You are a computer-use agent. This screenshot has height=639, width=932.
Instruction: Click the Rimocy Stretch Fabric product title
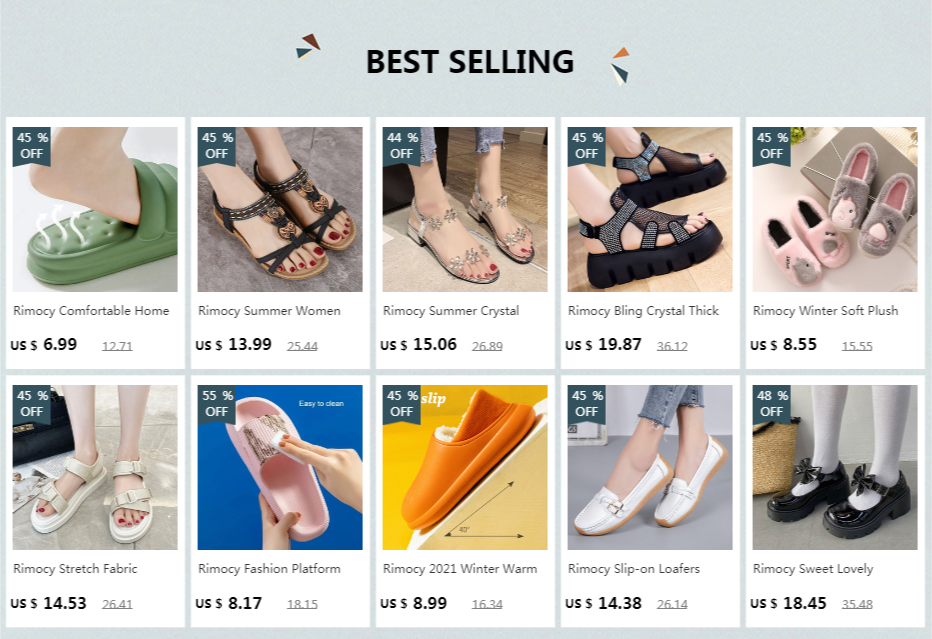pos(75,569)
